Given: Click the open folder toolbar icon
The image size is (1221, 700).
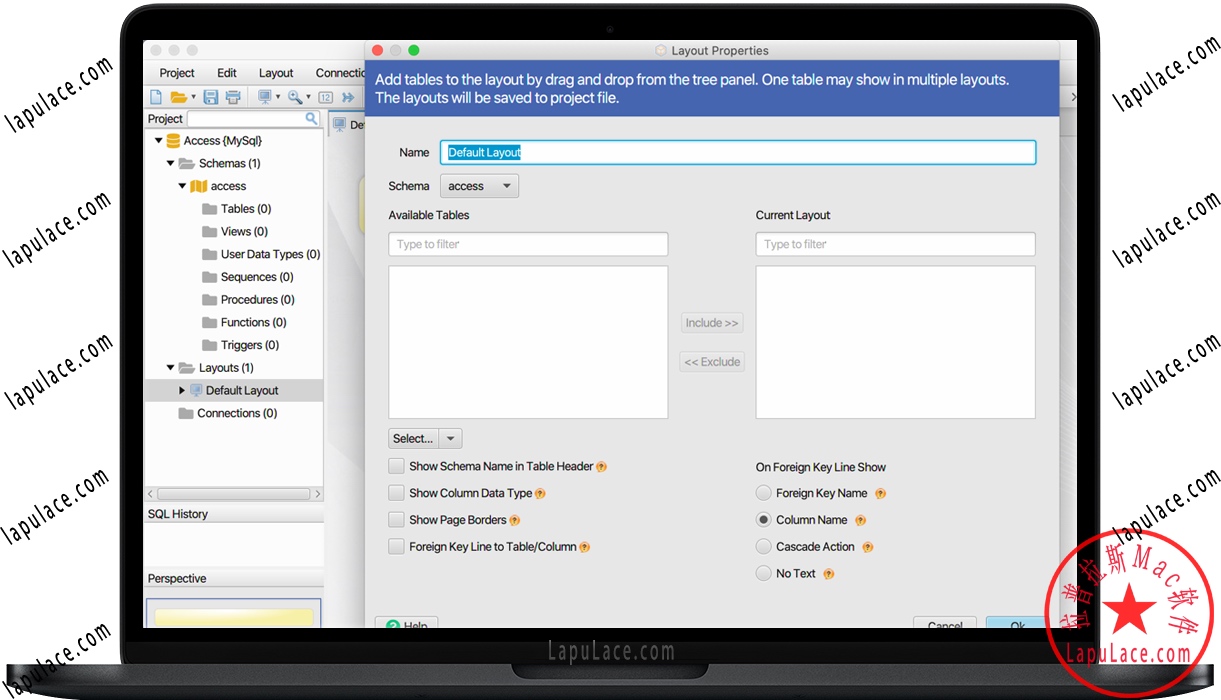Looking at the screenshot, I should (x=178, y=97).
